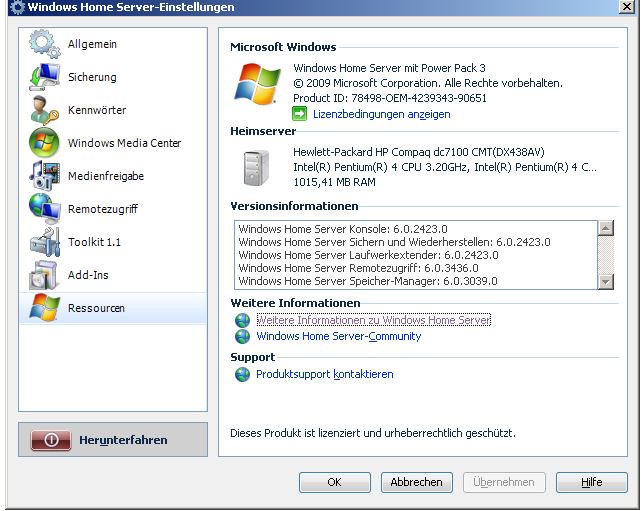Viewport: 644px width, 511px height.
Task: Click the Windows Media Center orb icon
Action: [x=44, y=143]
